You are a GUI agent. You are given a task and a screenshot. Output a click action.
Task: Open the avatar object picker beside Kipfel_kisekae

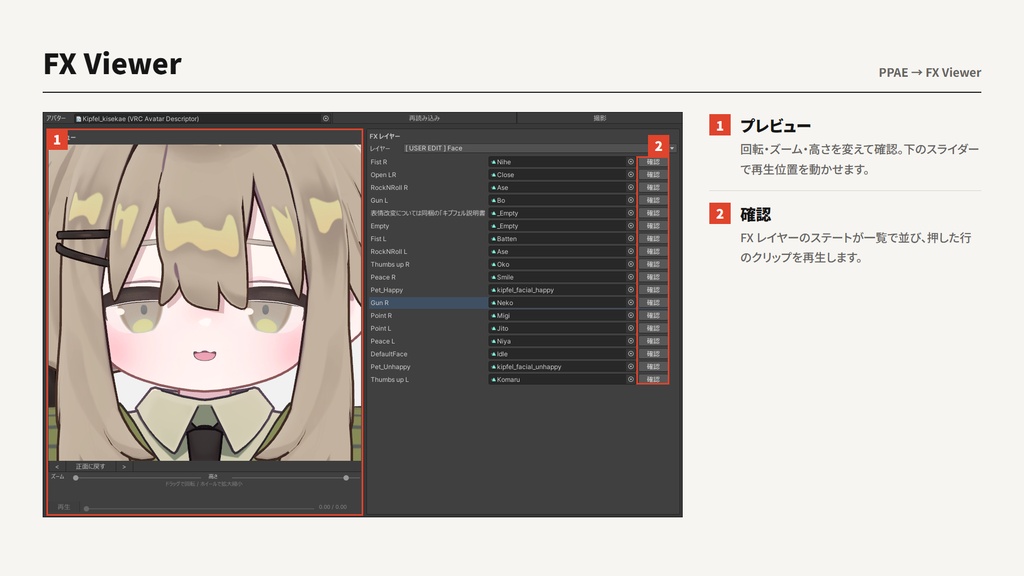tap(326, 119)
